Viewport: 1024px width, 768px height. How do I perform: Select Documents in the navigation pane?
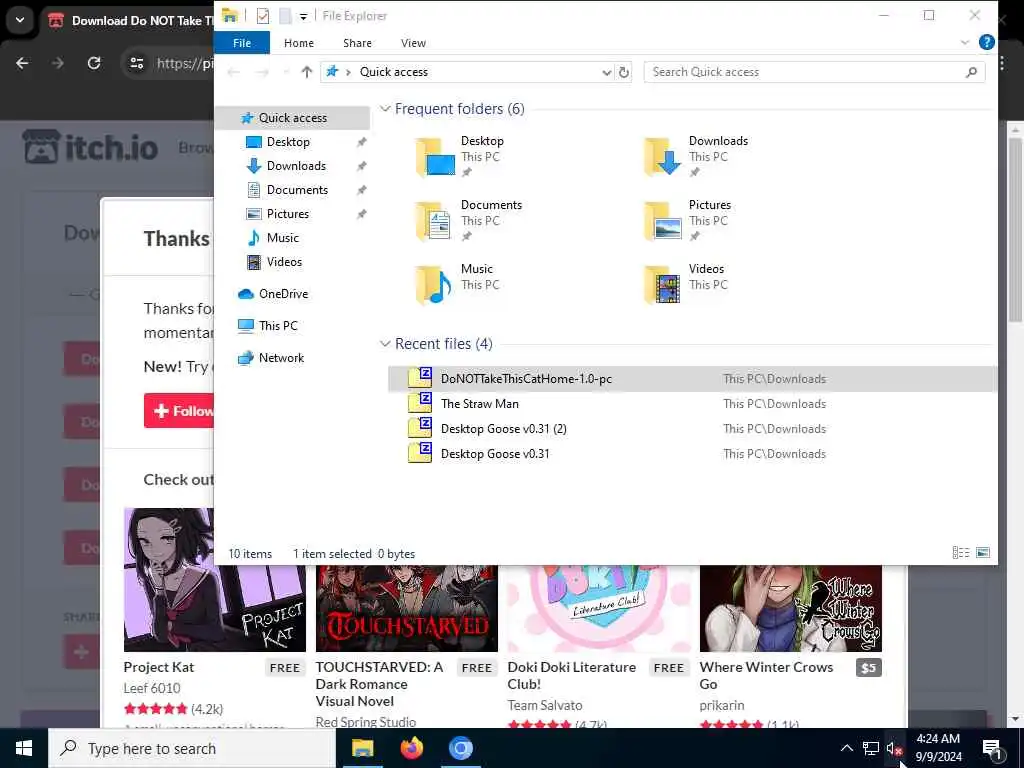[297, 190]
